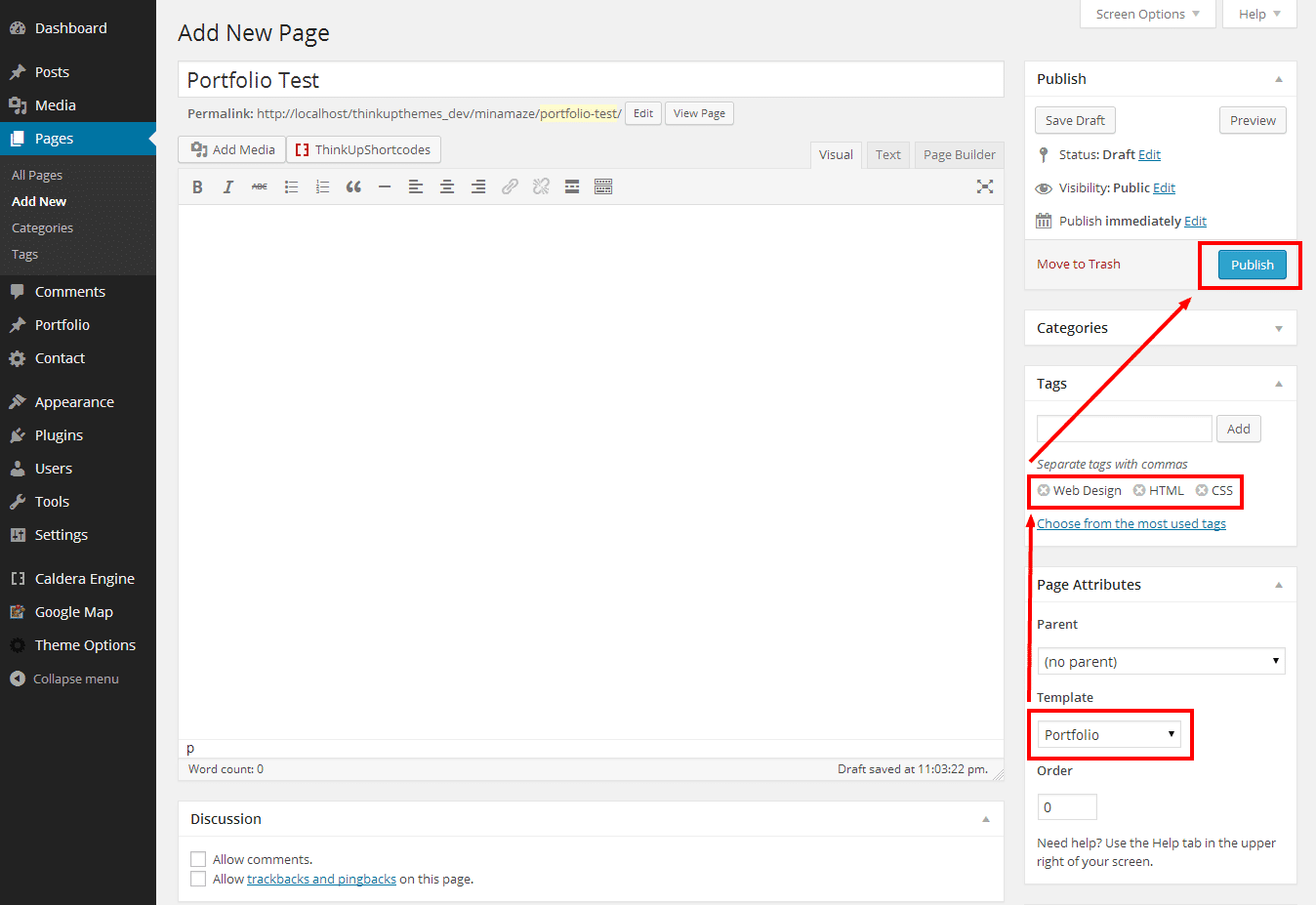
Task: Expand Screen Options dropdown
Action: coord(1147,14)
